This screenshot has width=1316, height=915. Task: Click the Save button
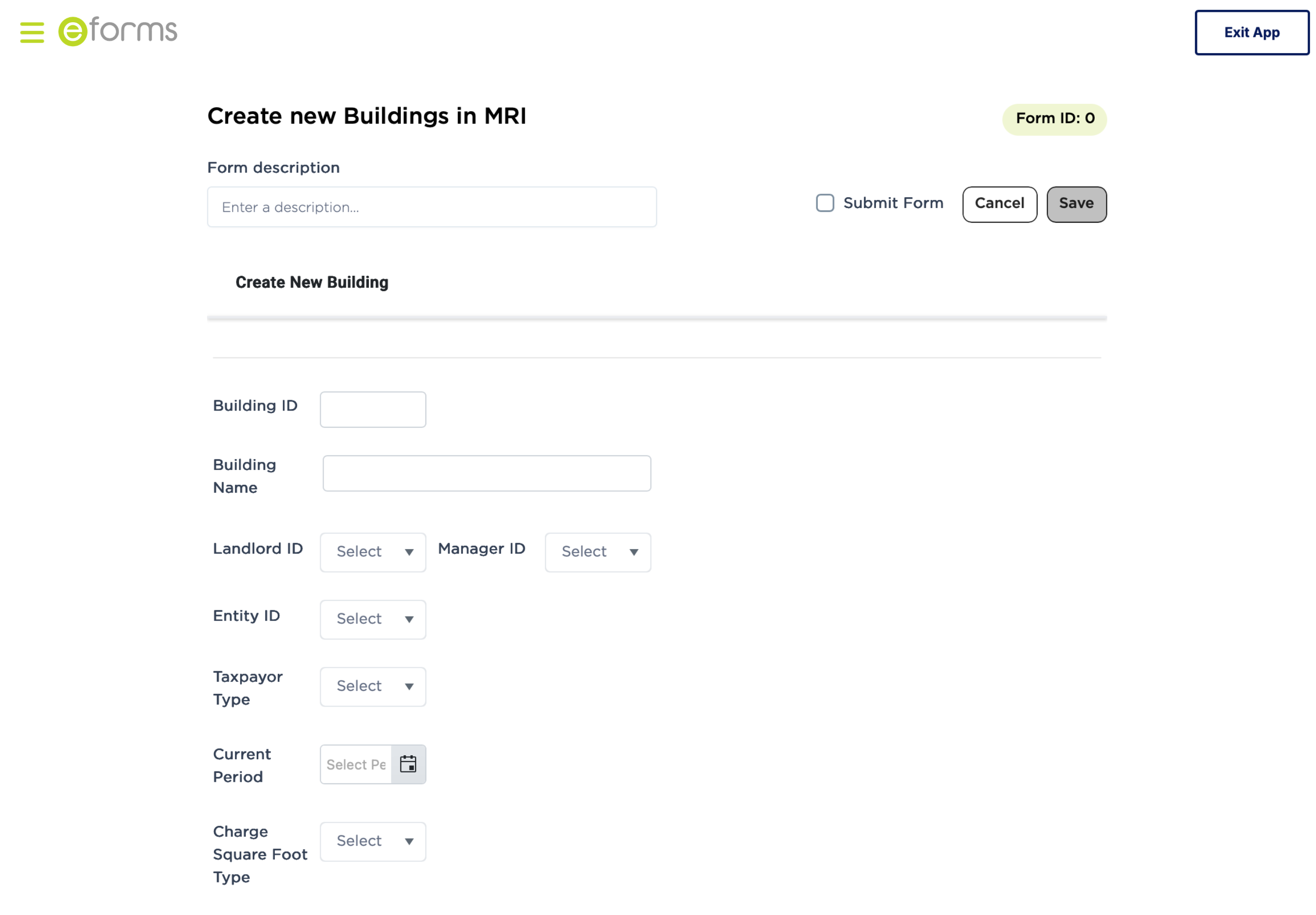coord(1076,204)
